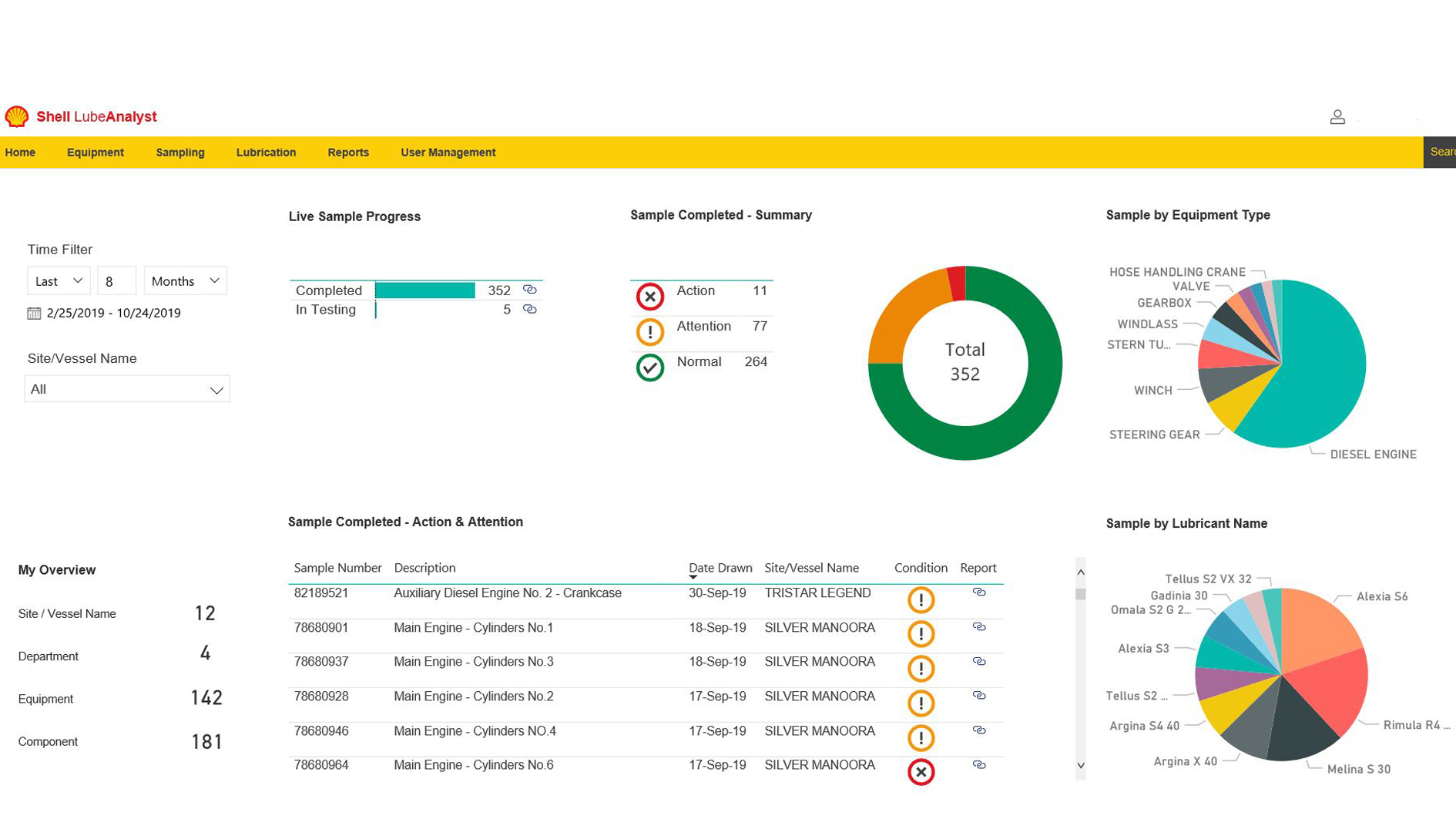Click attention condition icon for sample 78680901
The width and height of the screenshot is (1456, 819).
coord(921,634)
